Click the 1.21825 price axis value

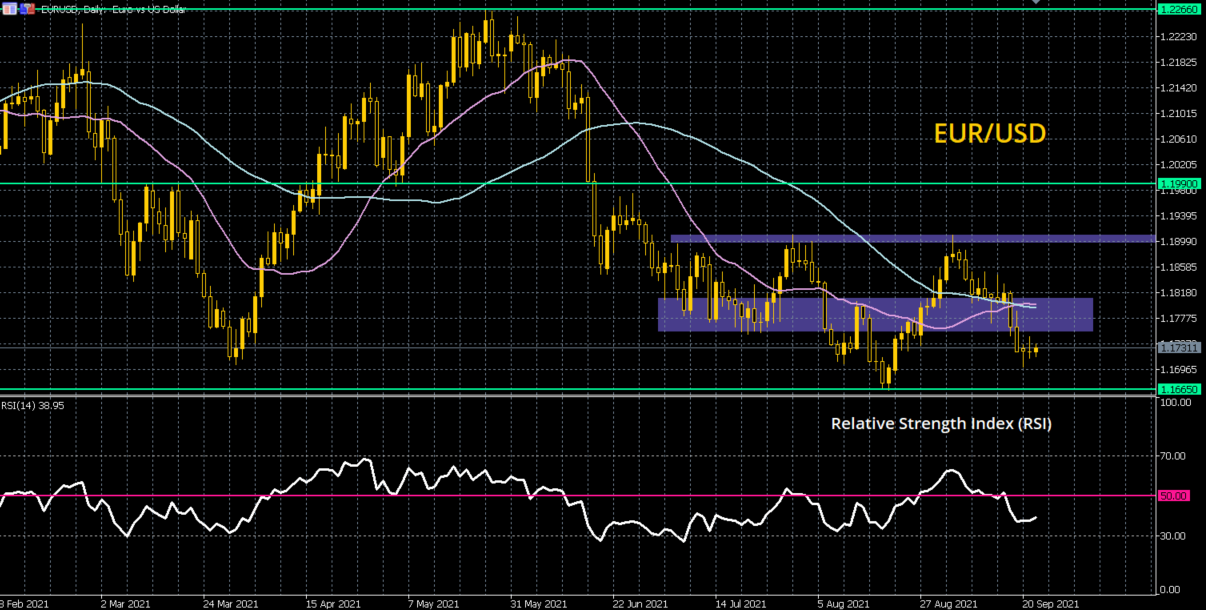point(1178,63)
